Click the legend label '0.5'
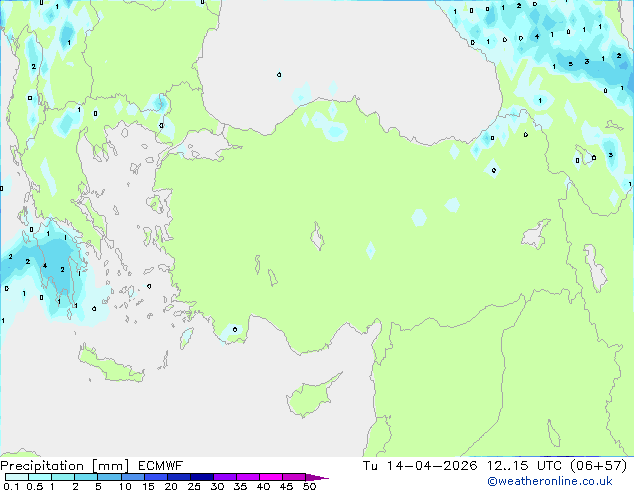This screenshot has height=490, width=634. [x=34, y=486]
